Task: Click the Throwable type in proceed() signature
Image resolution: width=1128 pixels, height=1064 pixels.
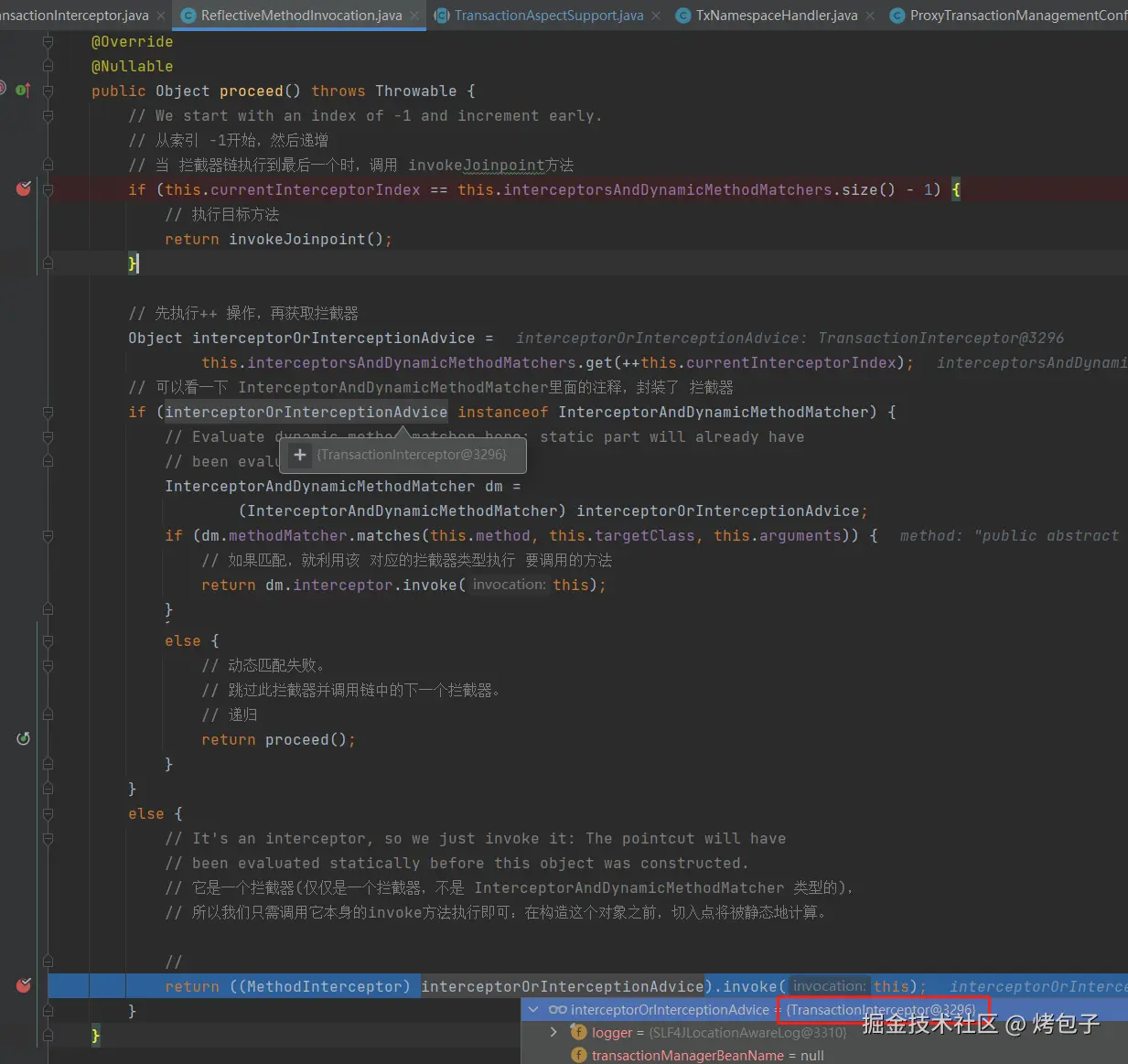Action: pyautogui.click(x=415, y=91)
